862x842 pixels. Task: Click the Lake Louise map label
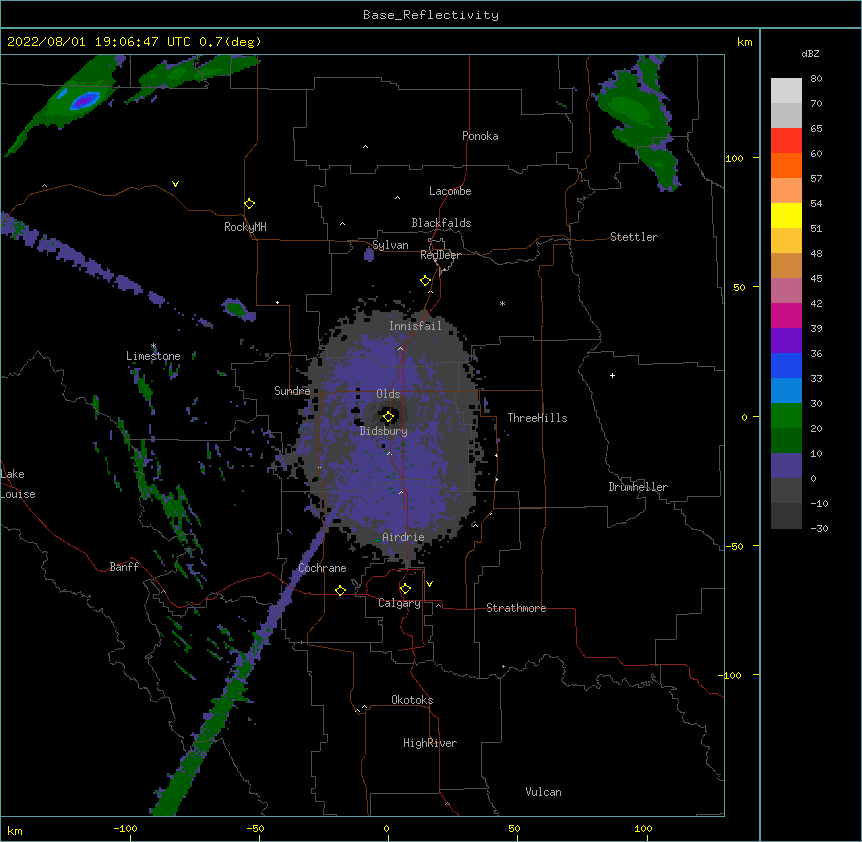pyautogui.click(x=18, y=484)
